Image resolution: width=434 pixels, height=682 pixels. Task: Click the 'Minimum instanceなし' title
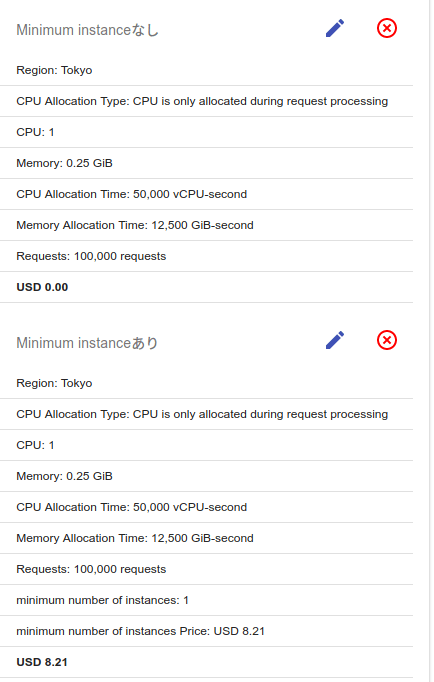pos(87,30)
